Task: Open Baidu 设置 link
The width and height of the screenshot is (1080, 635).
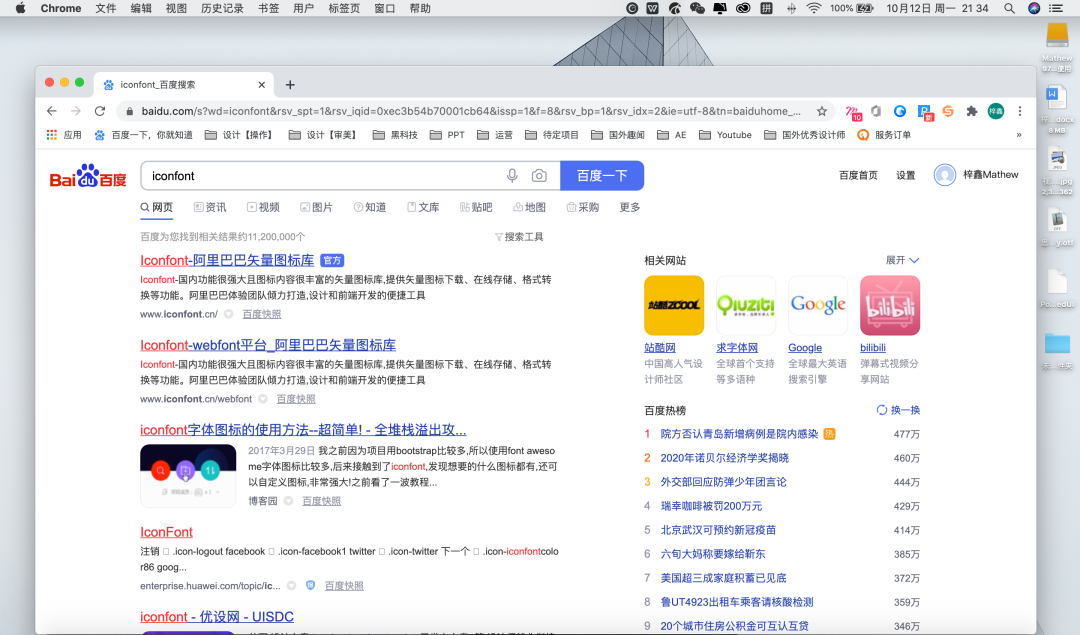Action: click(906, 175)
